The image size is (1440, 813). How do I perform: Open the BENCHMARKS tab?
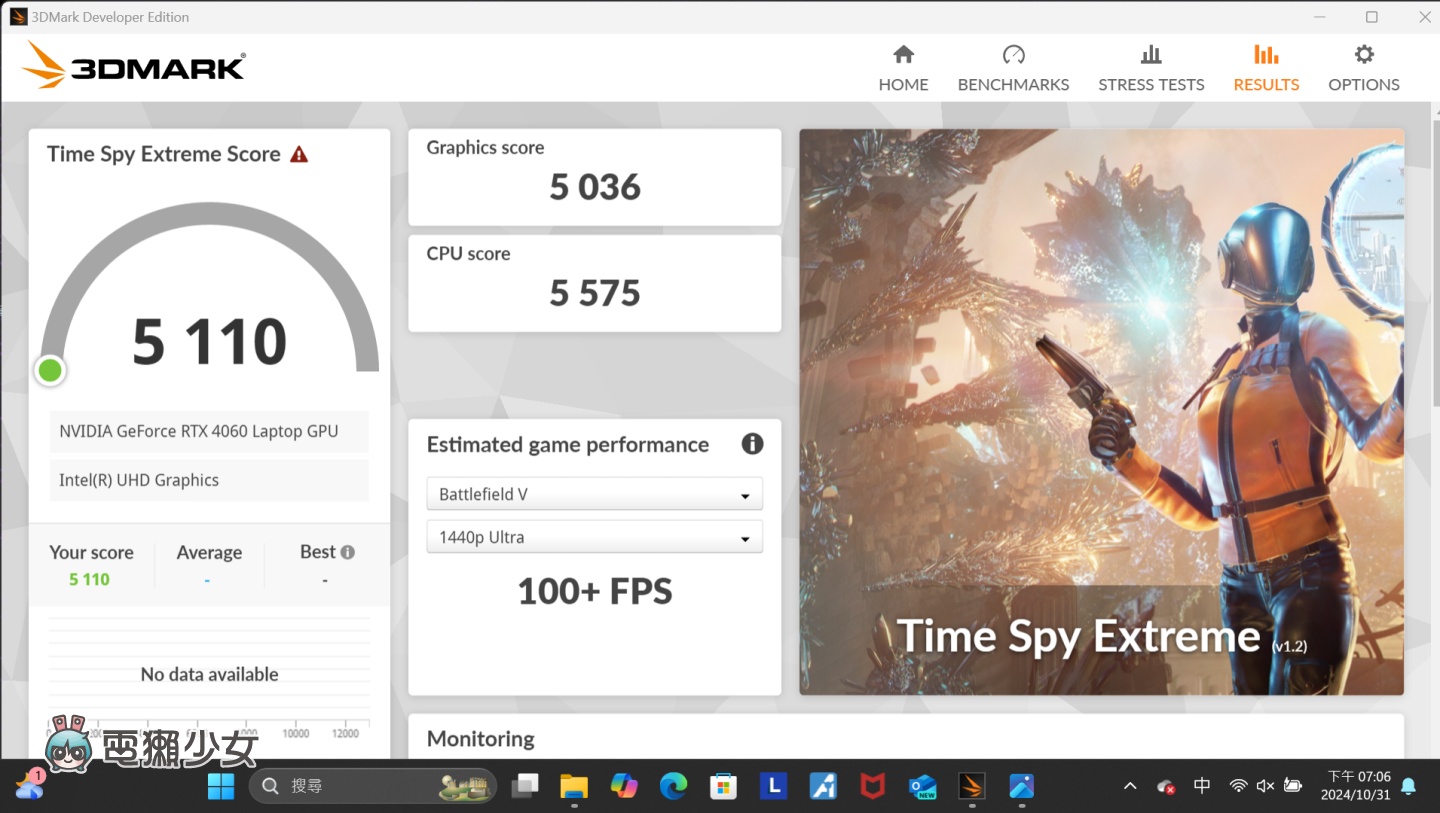point(1013,68)
